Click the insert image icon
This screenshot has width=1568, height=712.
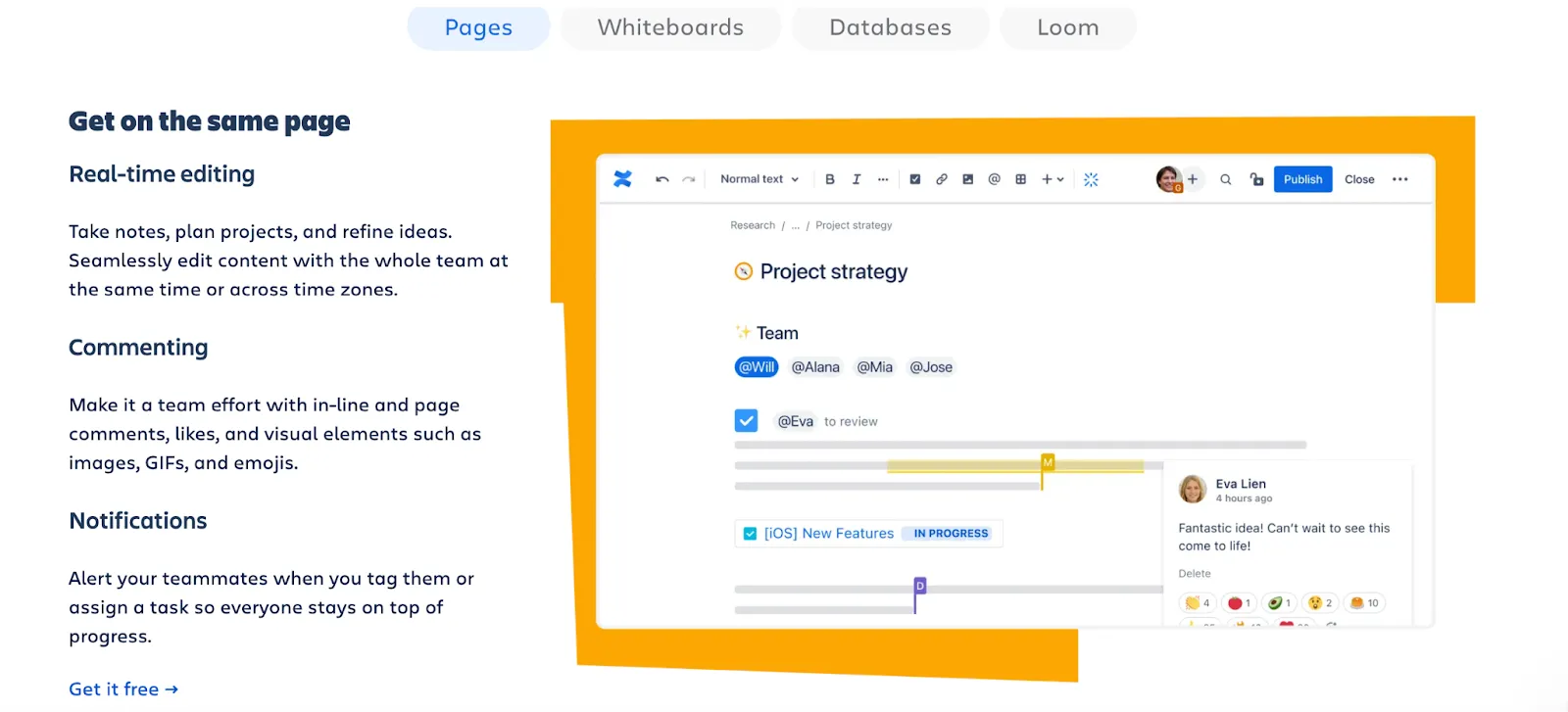click(x=967, y=179)
